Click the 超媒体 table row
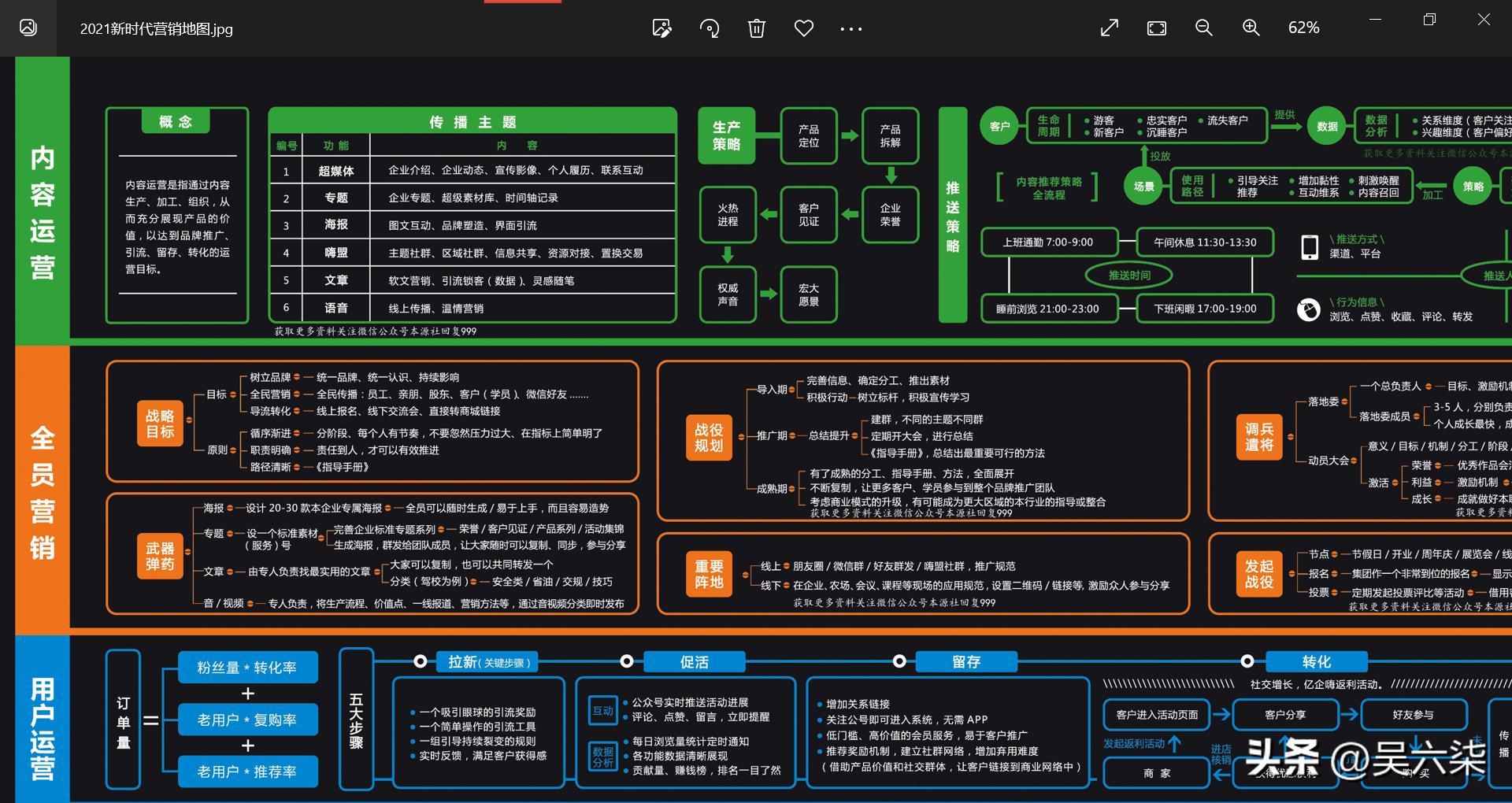1512x803 pixels. (x=472, y=170)
